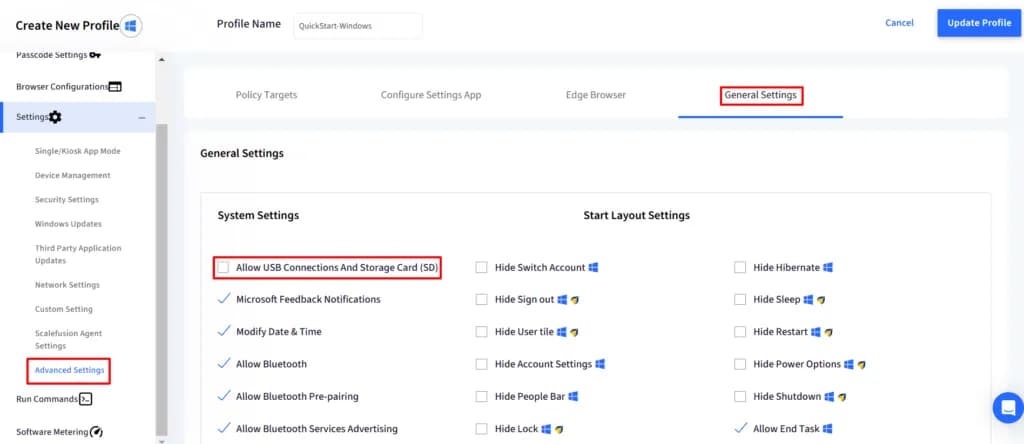This screenshot has height=444, width=1024.
Task: Uncheck Allow Bluetooth option
Action: [x=224, y=364]
